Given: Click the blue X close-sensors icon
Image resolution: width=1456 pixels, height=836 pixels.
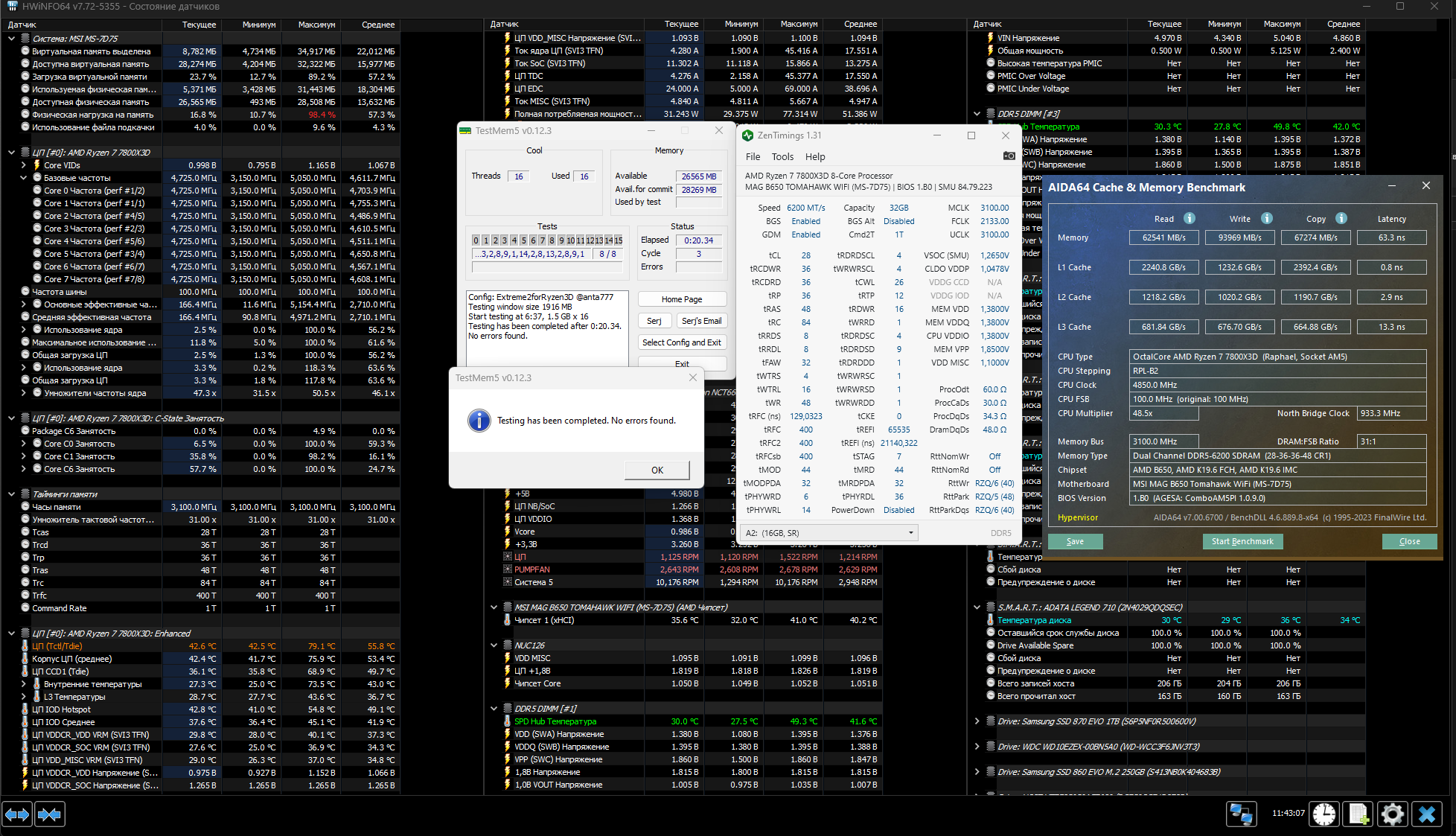Looking at the screenshot, I should (1427, 814).
